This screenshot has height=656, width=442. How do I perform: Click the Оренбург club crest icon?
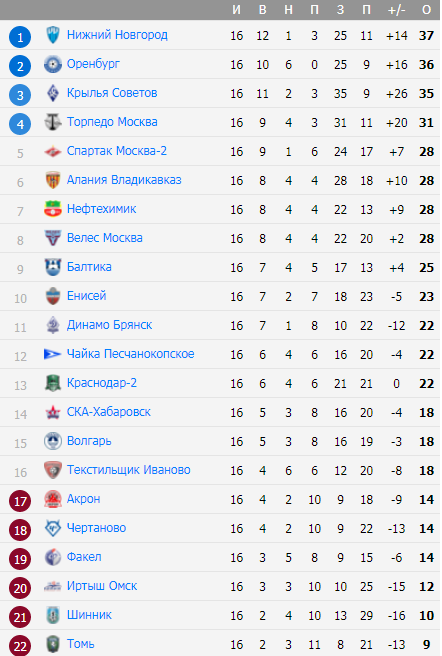pyautogui.click(x=53, y=64)
